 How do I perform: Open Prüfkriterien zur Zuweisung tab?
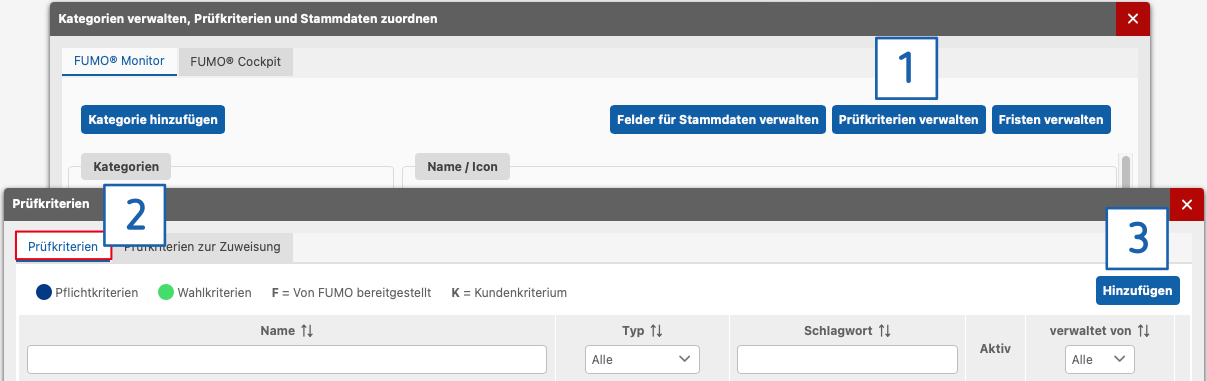click(x=202, y=246)
